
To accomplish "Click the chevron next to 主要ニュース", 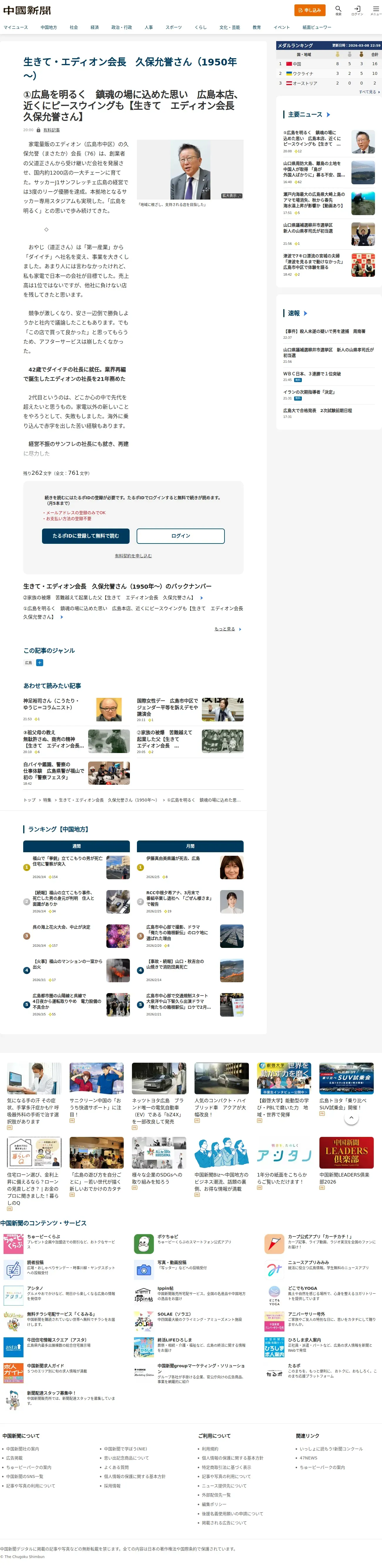I will tap(329, 114).
